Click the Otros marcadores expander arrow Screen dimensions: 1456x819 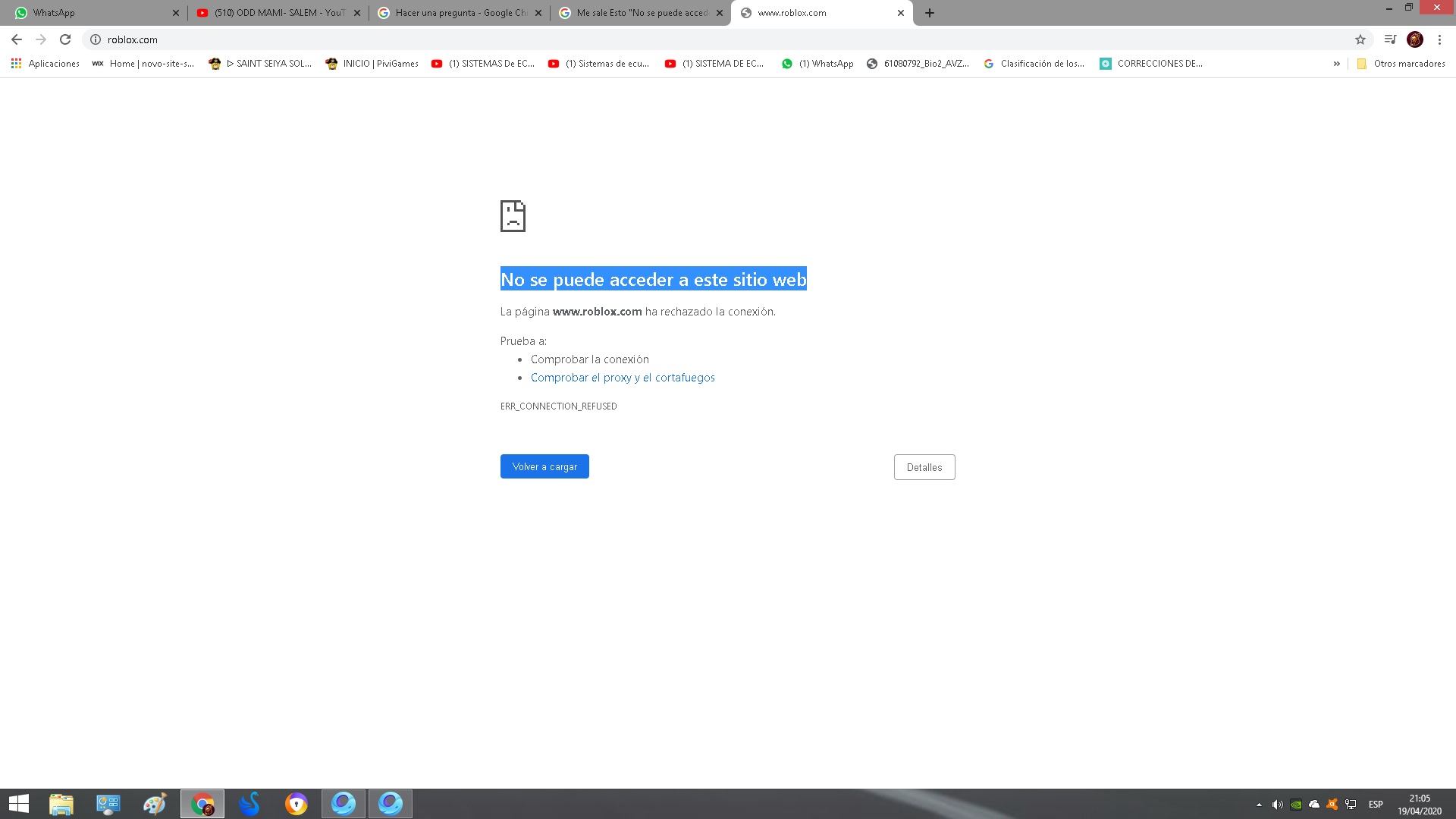1337,63
